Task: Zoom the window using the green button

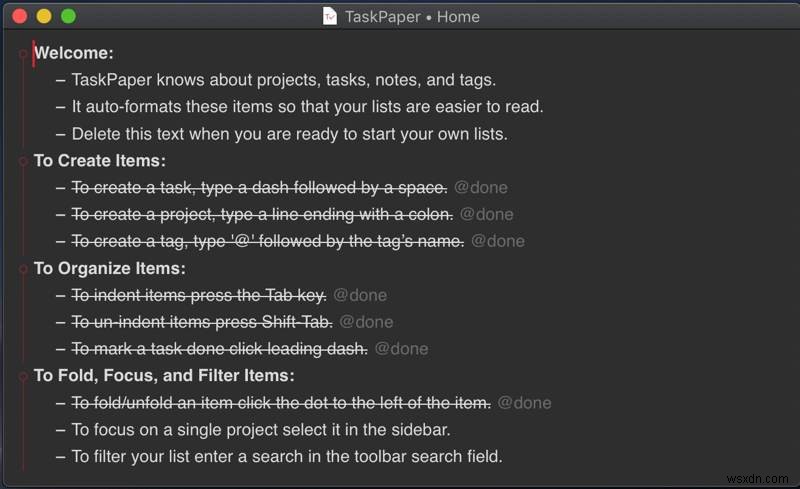Action: [68, 16]
